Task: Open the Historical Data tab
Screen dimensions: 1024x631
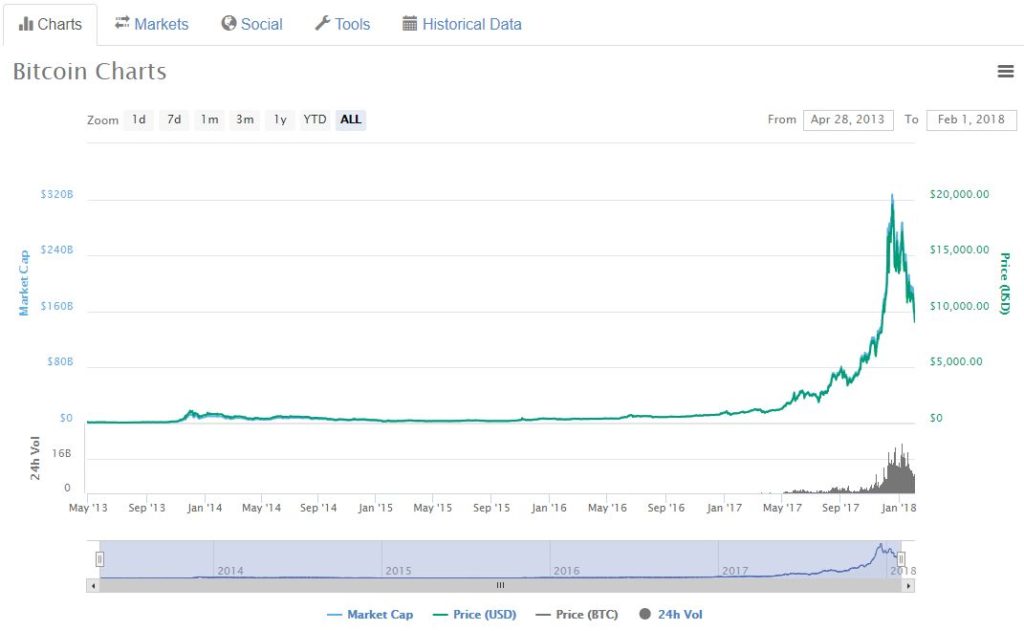Action: tap(462, 24)
